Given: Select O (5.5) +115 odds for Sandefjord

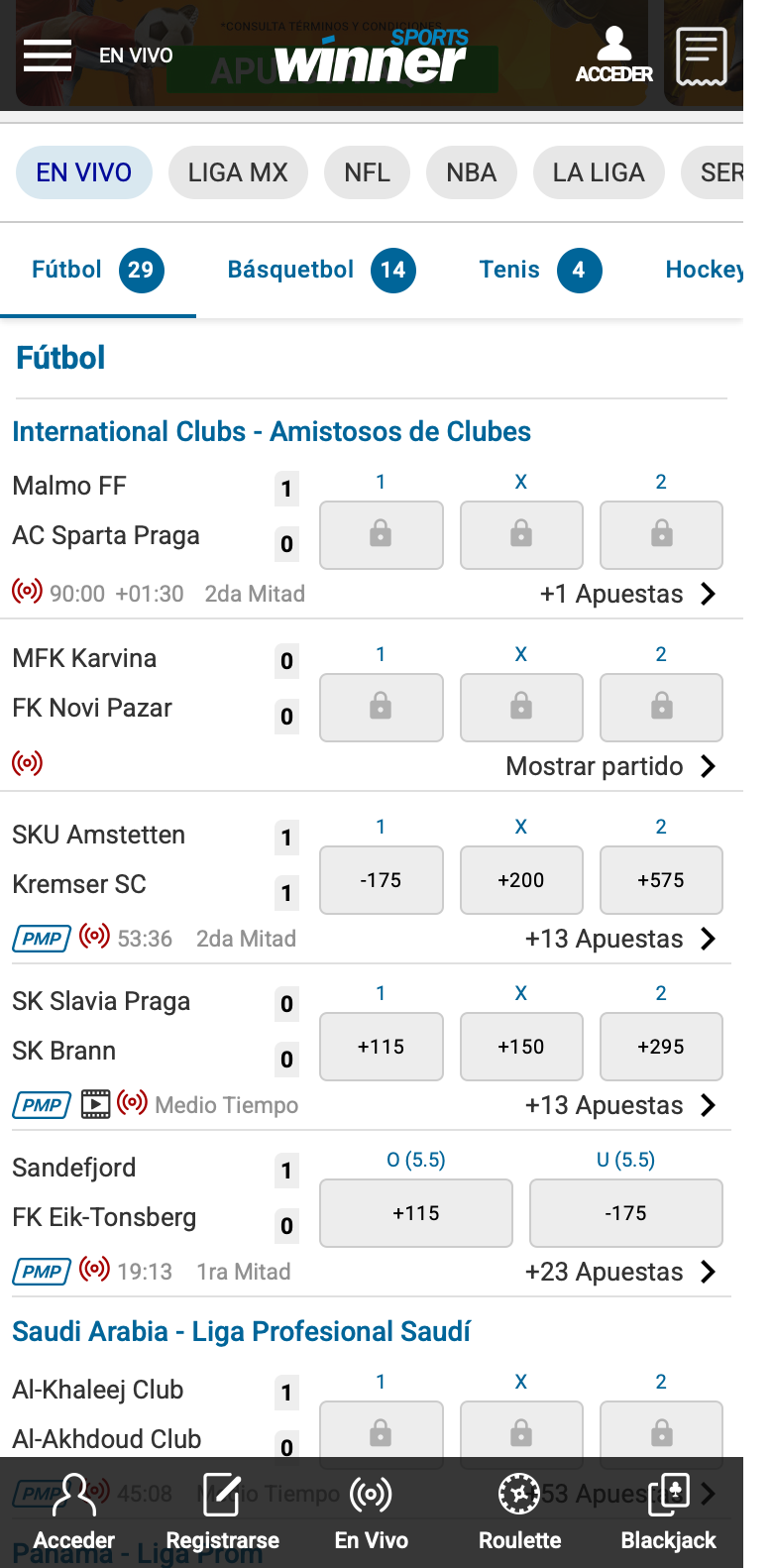Looking at the screenshot, I should [416, 1213].
